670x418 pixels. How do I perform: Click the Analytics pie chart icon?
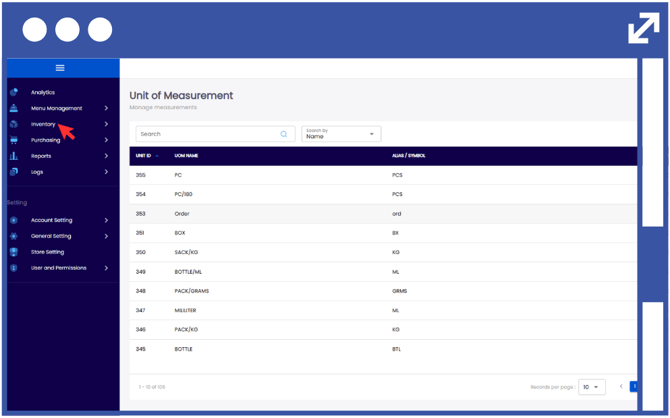click(x=14, y=92)
